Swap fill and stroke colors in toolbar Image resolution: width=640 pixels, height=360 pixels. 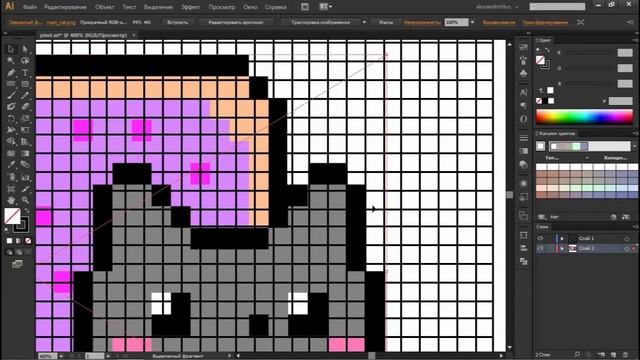[x=27, y=211]
